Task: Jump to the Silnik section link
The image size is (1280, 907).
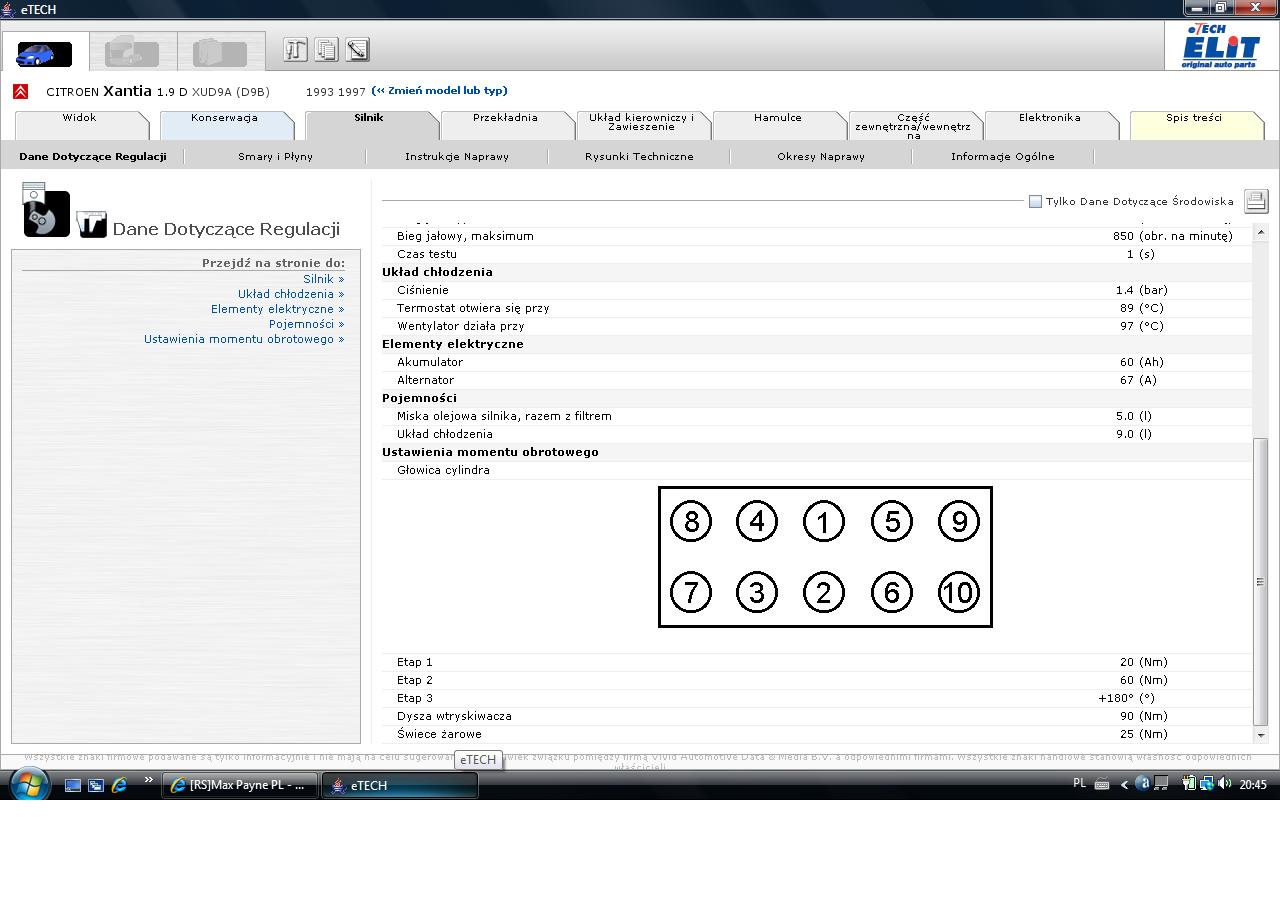Action: 324,279
